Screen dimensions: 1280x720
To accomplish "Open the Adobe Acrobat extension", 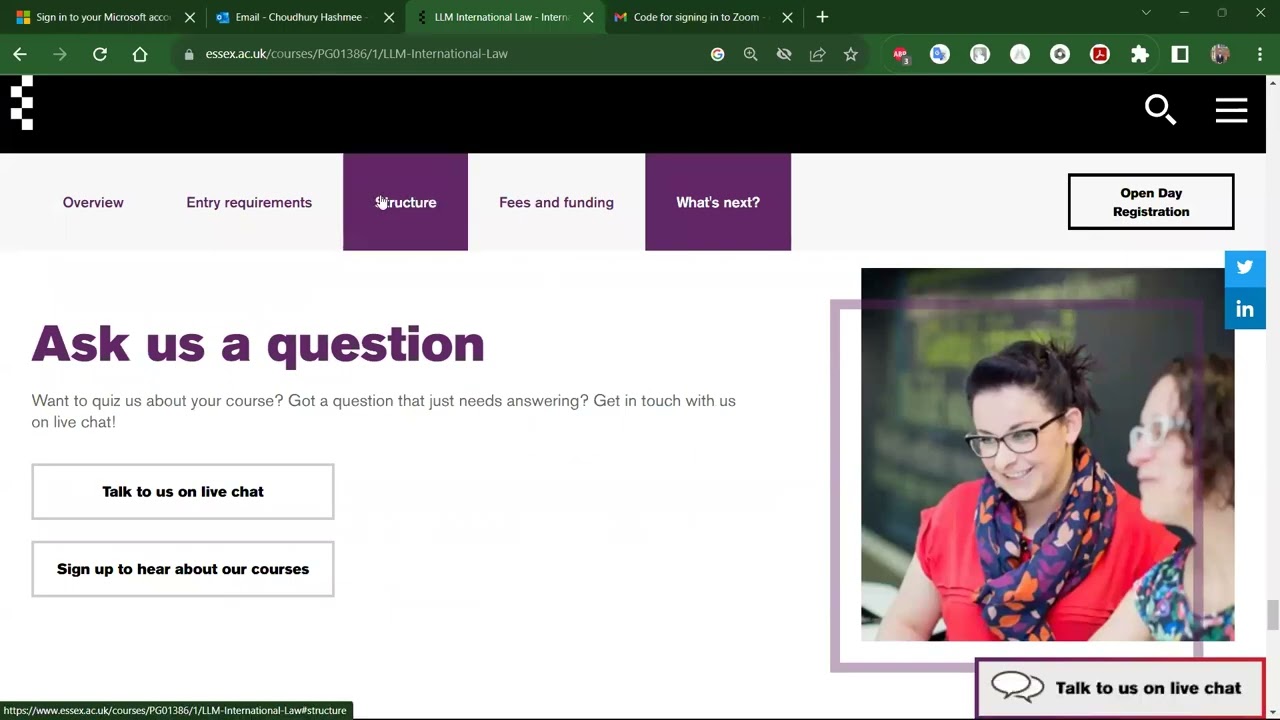I will point(1099,55).
